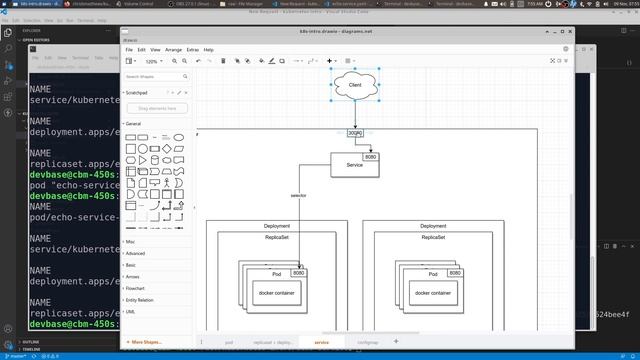
Task: Bring selected shape to front
Action: pos(237,61)
